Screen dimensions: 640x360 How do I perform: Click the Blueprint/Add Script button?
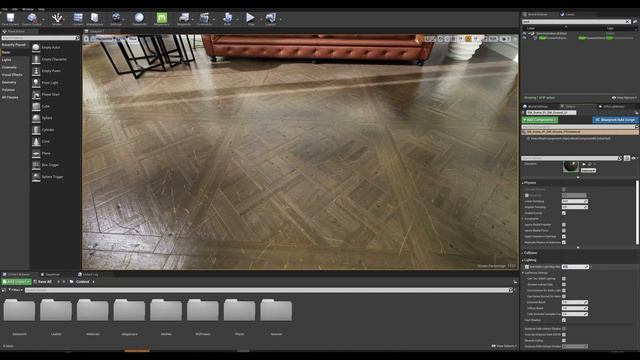(x=615, y=120)
